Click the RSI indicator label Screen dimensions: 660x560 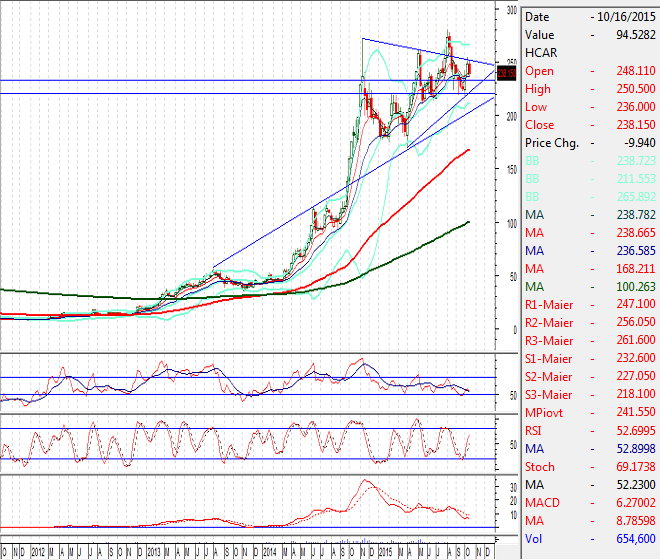535,430
